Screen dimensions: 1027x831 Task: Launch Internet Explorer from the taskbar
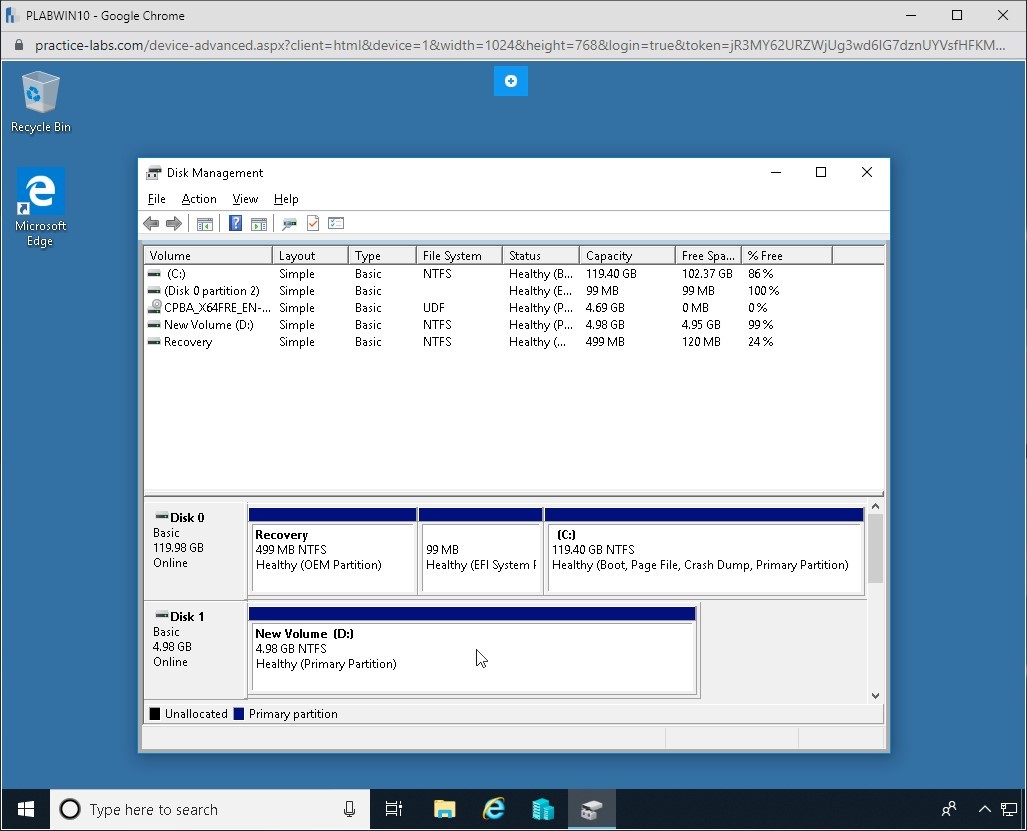494,809
